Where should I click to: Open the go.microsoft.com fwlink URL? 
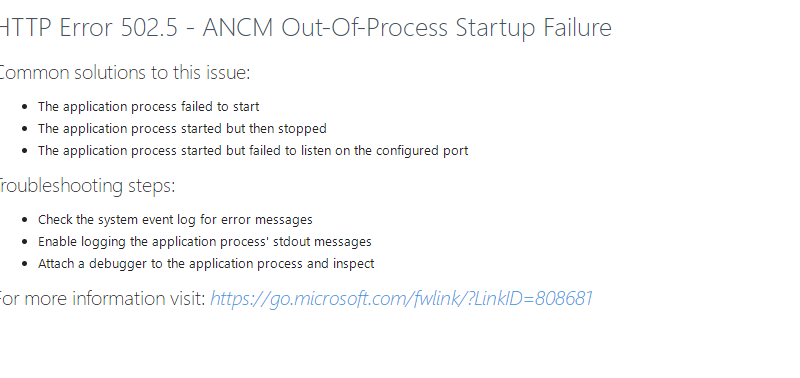(x=401, y=298)
